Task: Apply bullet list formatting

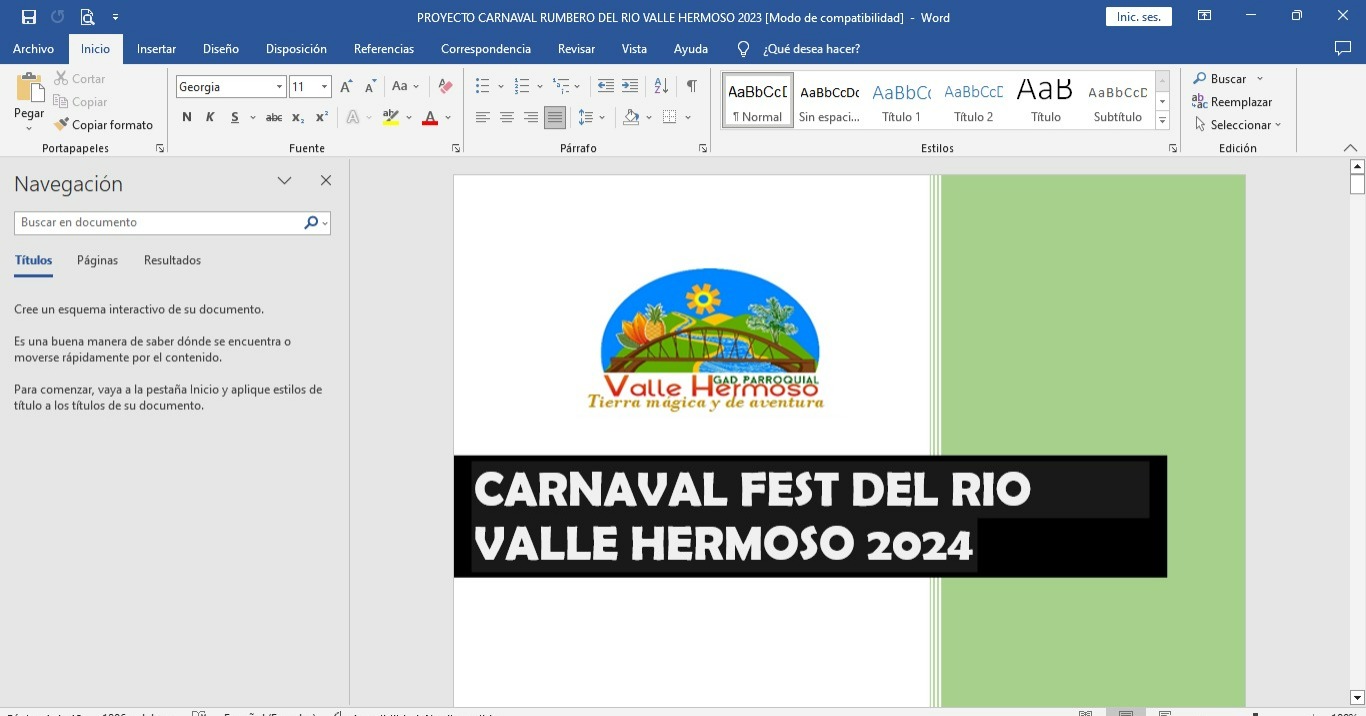Action: [x=482, y=87]
